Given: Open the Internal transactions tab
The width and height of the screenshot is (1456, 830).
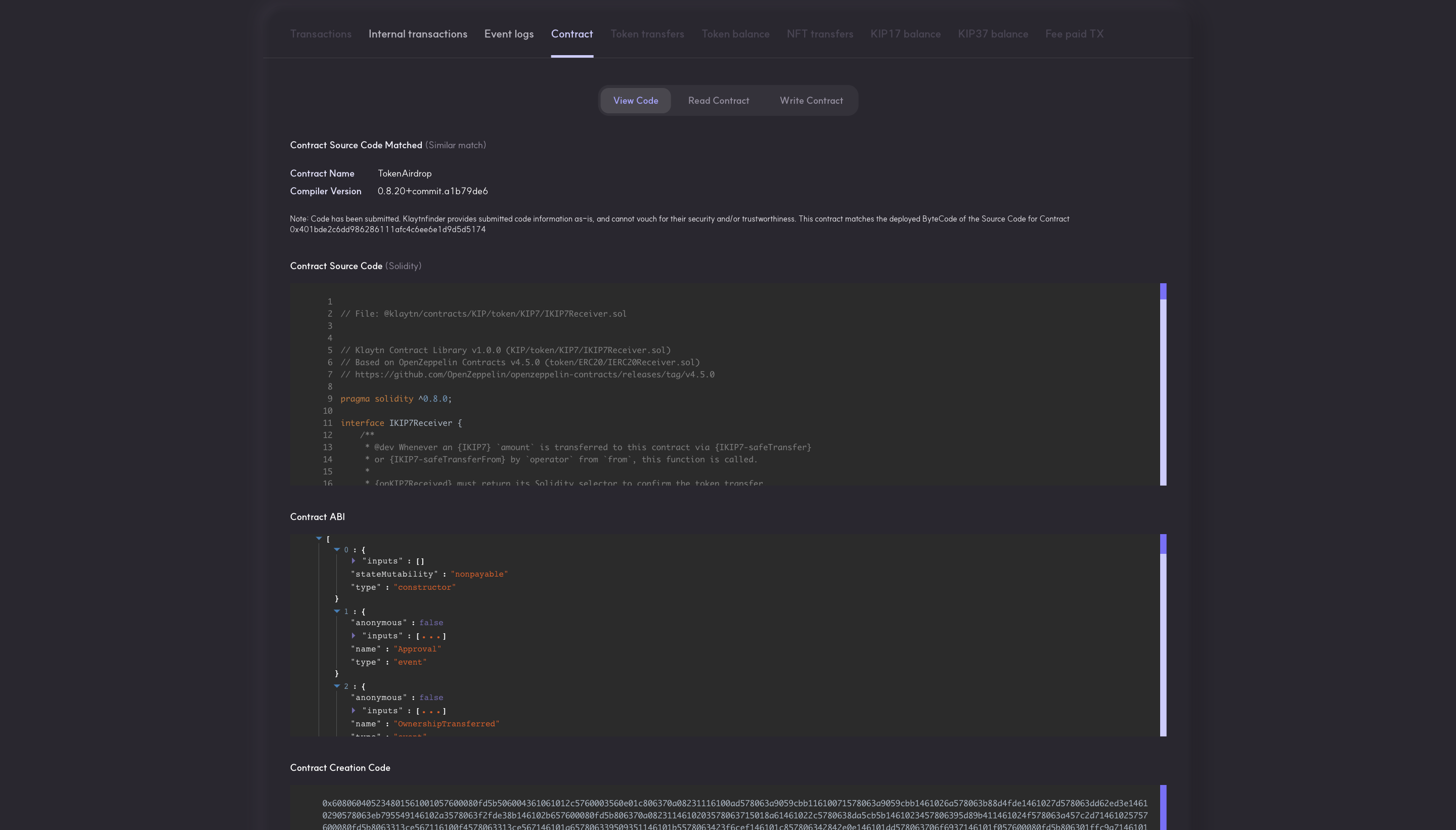Looking at the screenshot, I should coord(418,34).
